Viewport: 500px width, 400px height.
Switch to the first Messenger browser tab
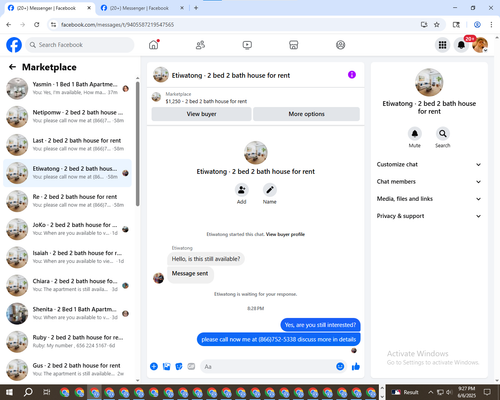[x=47, y=8]
